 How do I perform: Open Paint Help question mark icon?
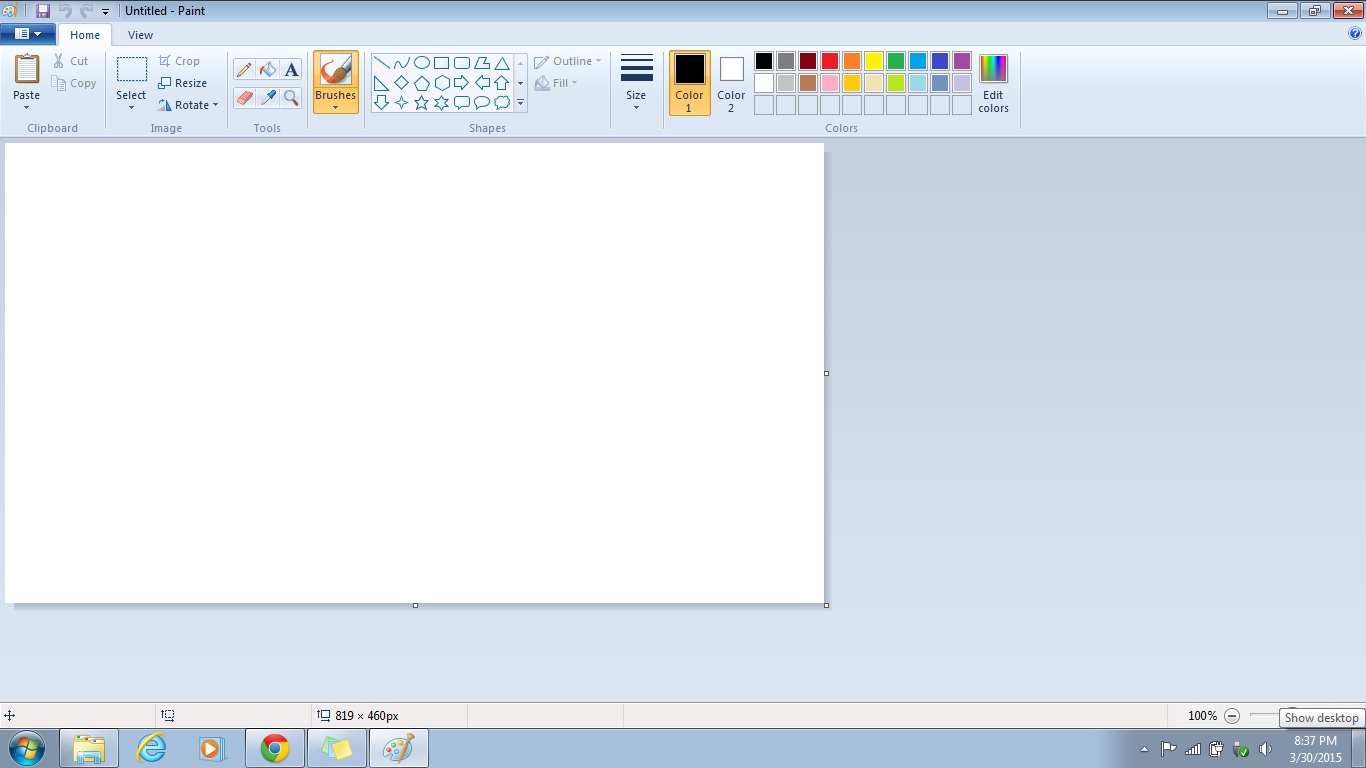click(x=1355, y=34)
